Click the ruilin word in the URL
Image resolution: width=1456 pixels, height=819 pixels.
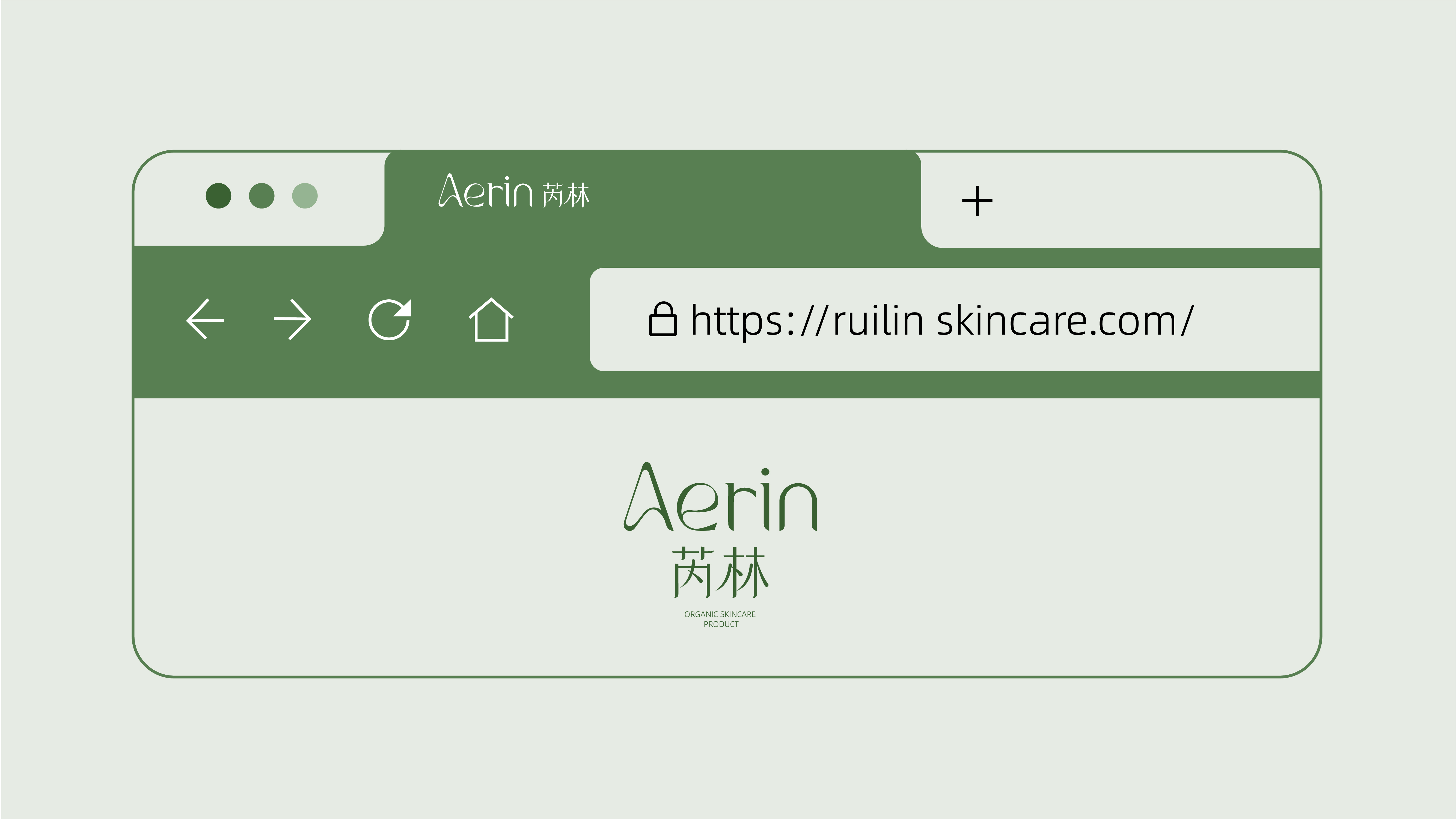878,320
